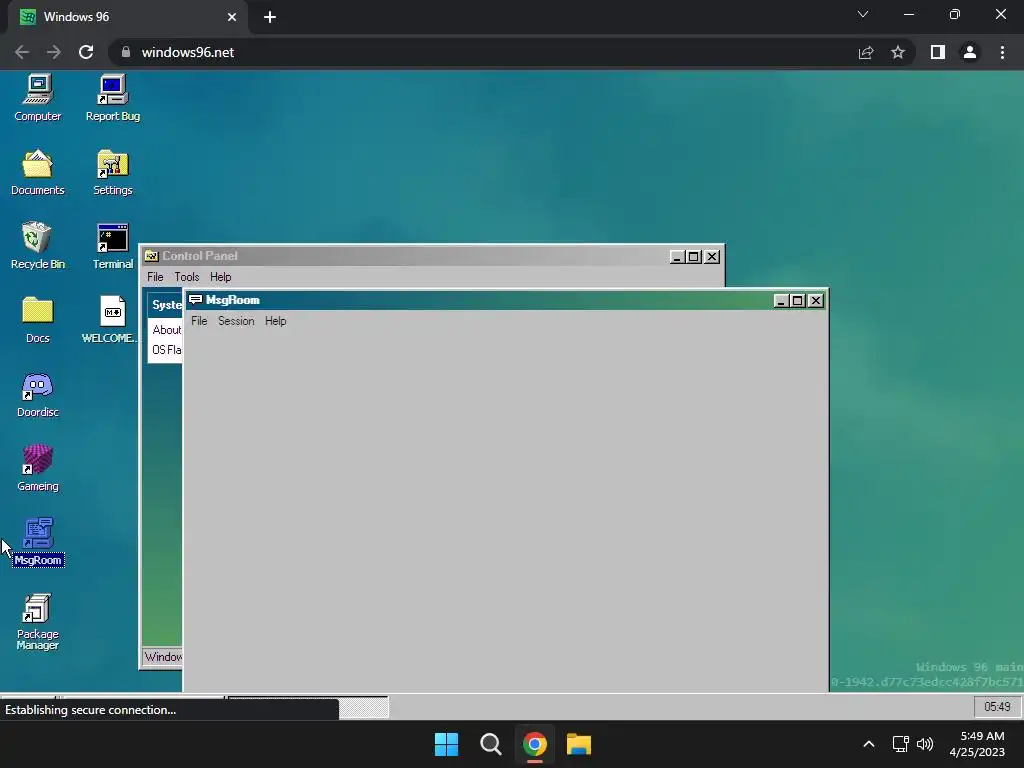Open the Recycle Bin icon
1024x768 pixels.
point(37,246)
